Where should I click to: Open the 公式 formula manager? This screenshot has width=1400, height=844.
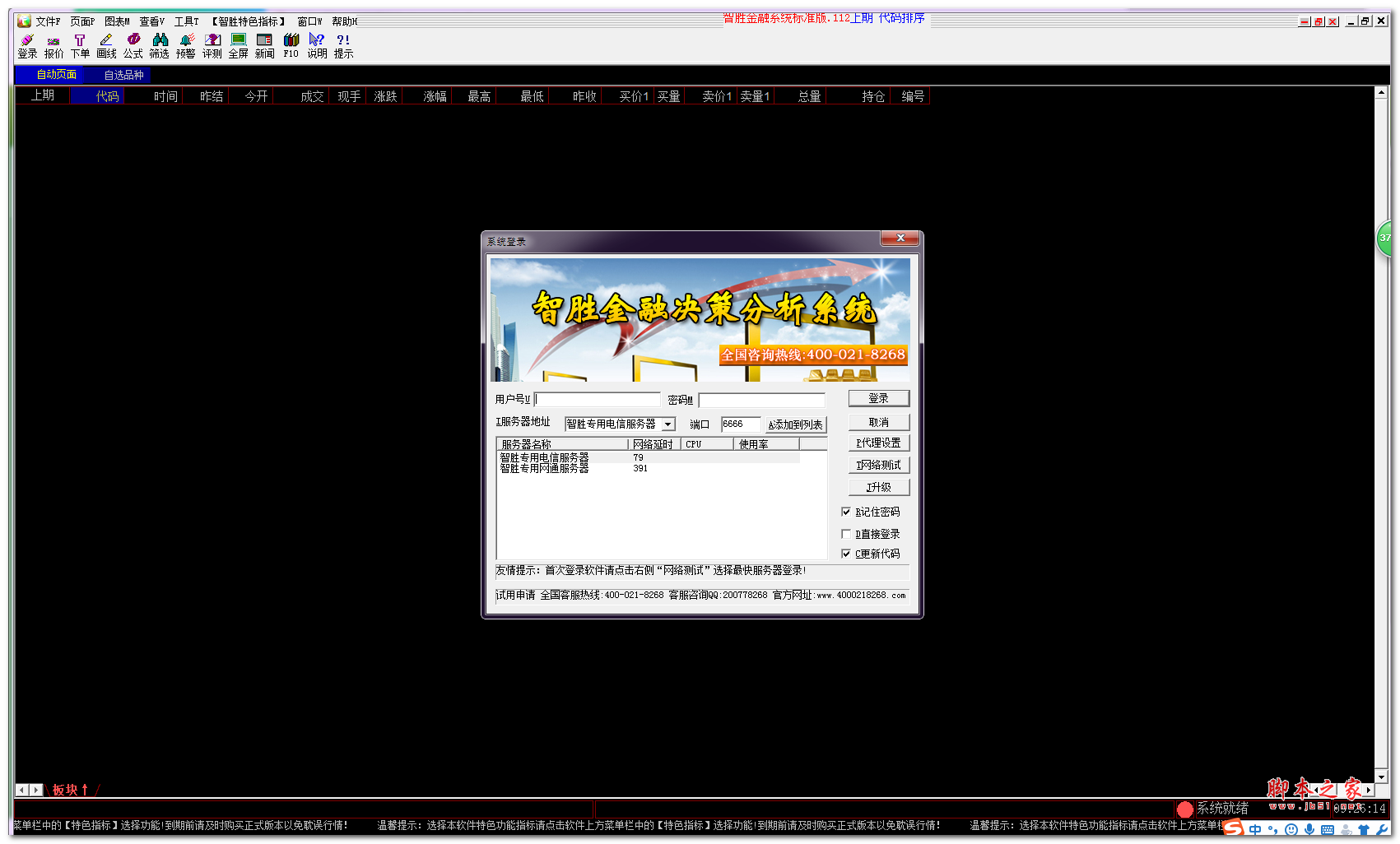click(133, 45)
